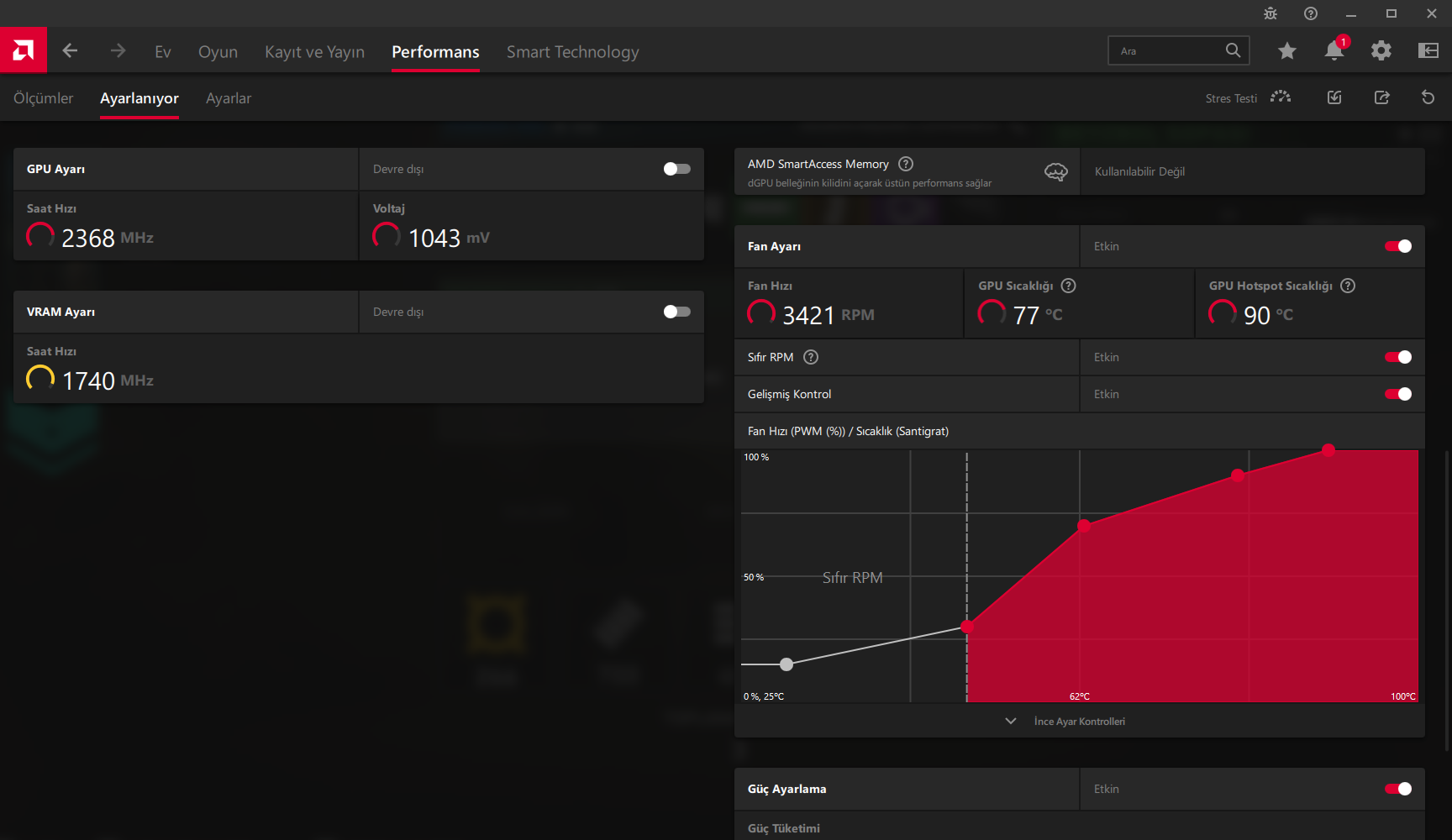Open the bug report icon
The width and height of the screenshot is (1452, 840).
1270,13
